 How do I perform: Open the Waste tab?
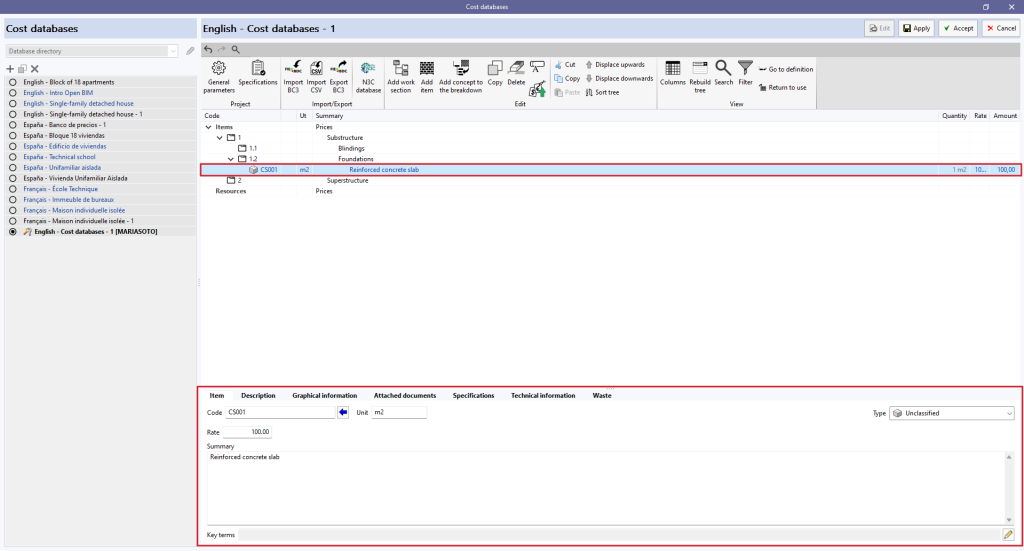tap(602, 396)
